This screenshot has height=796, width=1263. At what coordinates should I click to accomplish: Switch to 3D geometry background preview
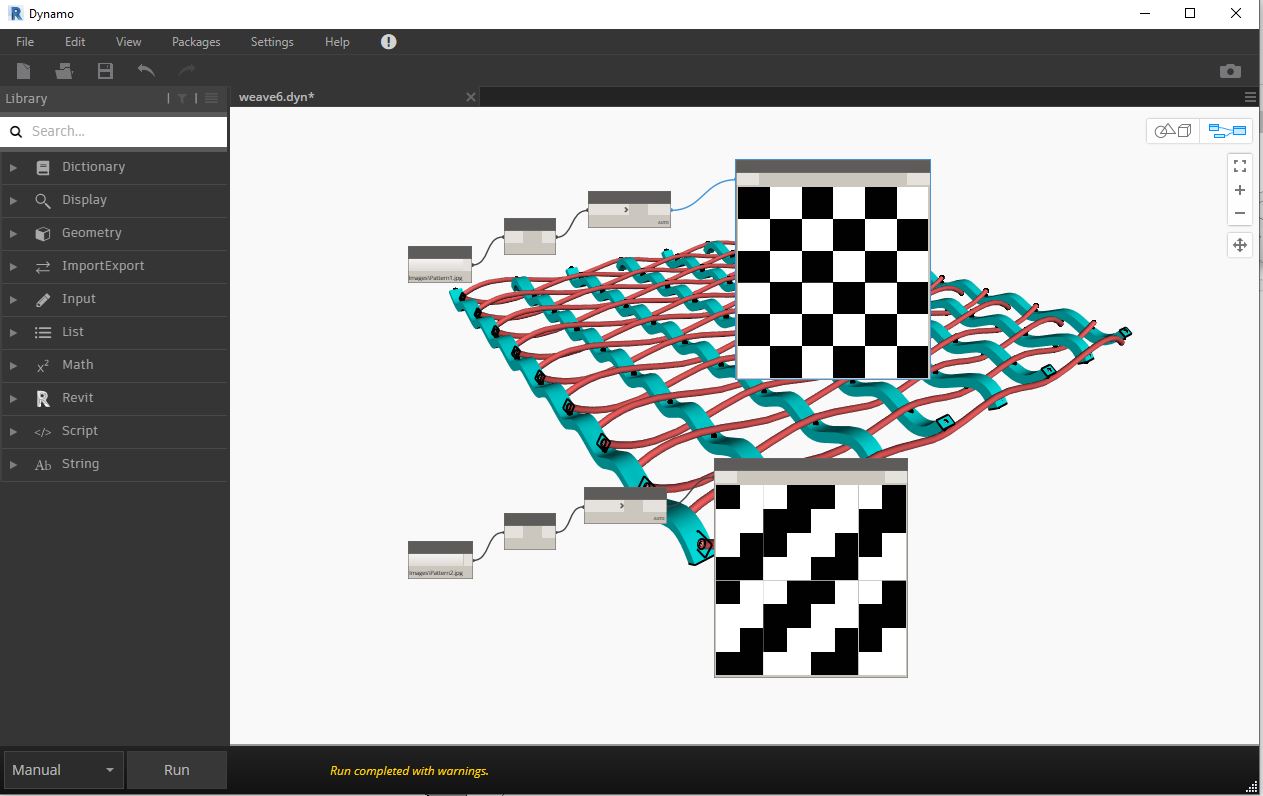[x=1174, y=131]
